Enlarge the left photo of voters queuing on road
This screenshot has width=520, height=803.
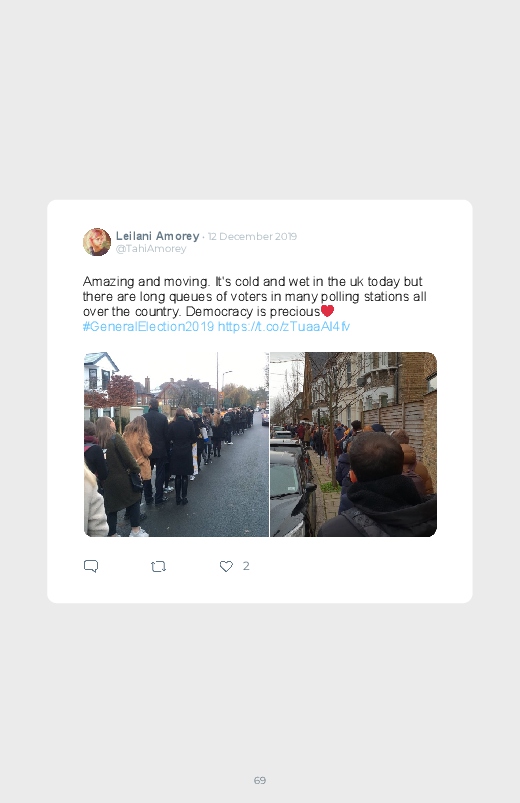(176, 444)
